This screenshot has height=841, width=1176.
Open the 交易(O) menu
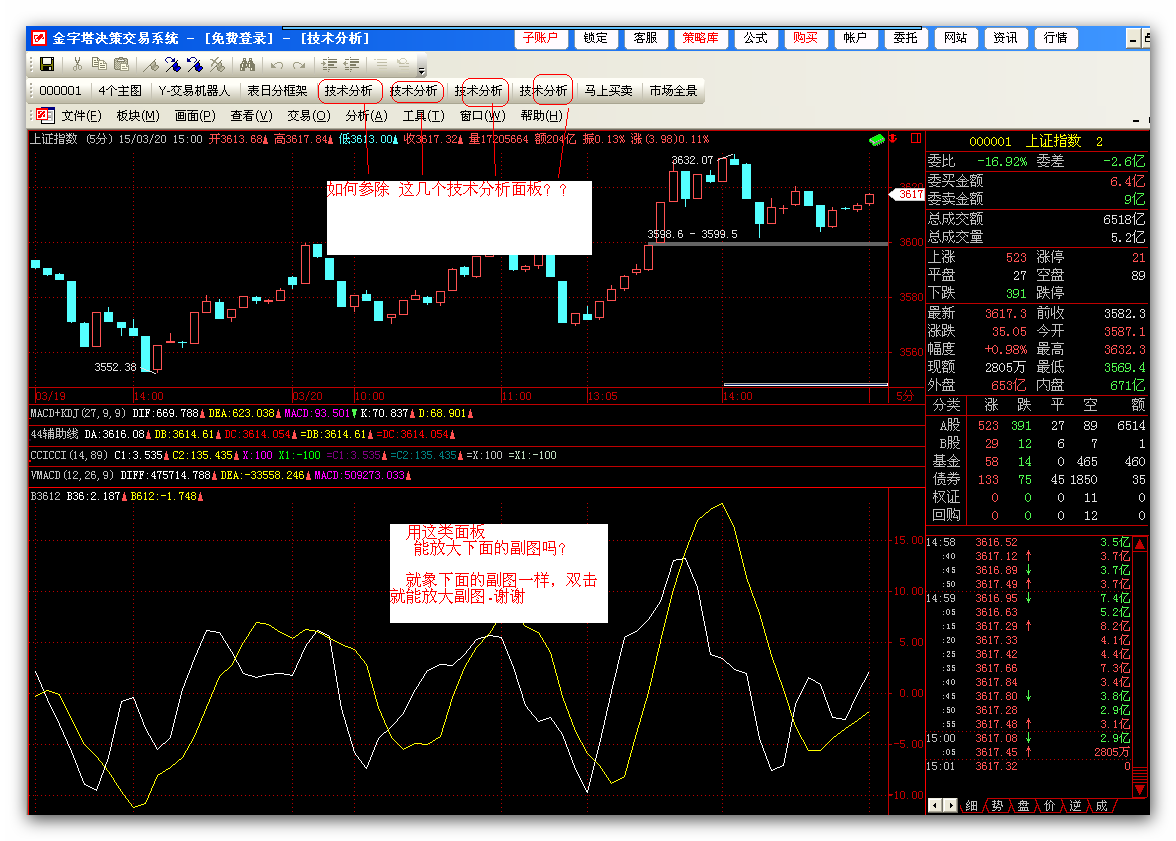click(x=308, y=116)
